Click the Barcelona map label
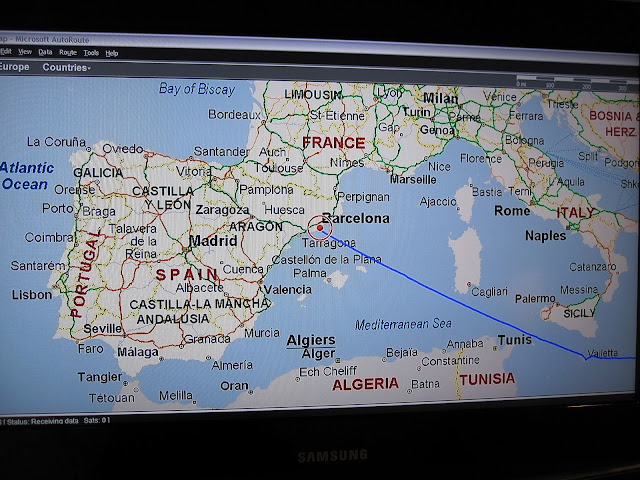The image size is (640, 480). (356, 218)
